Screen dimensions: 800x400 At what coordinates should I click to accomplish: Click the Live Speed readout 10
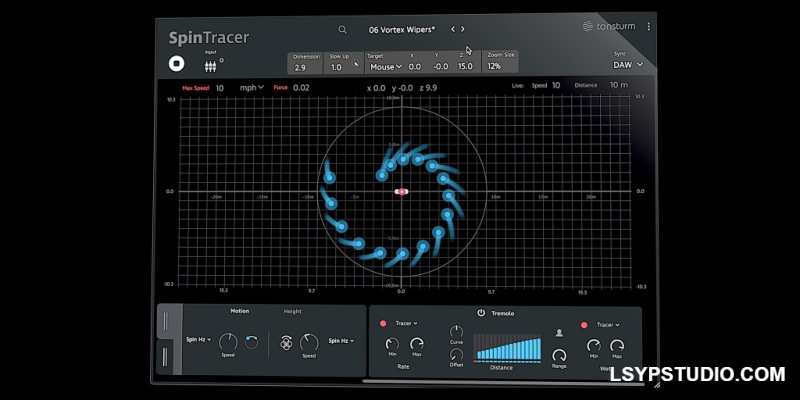tap(556, 85)
